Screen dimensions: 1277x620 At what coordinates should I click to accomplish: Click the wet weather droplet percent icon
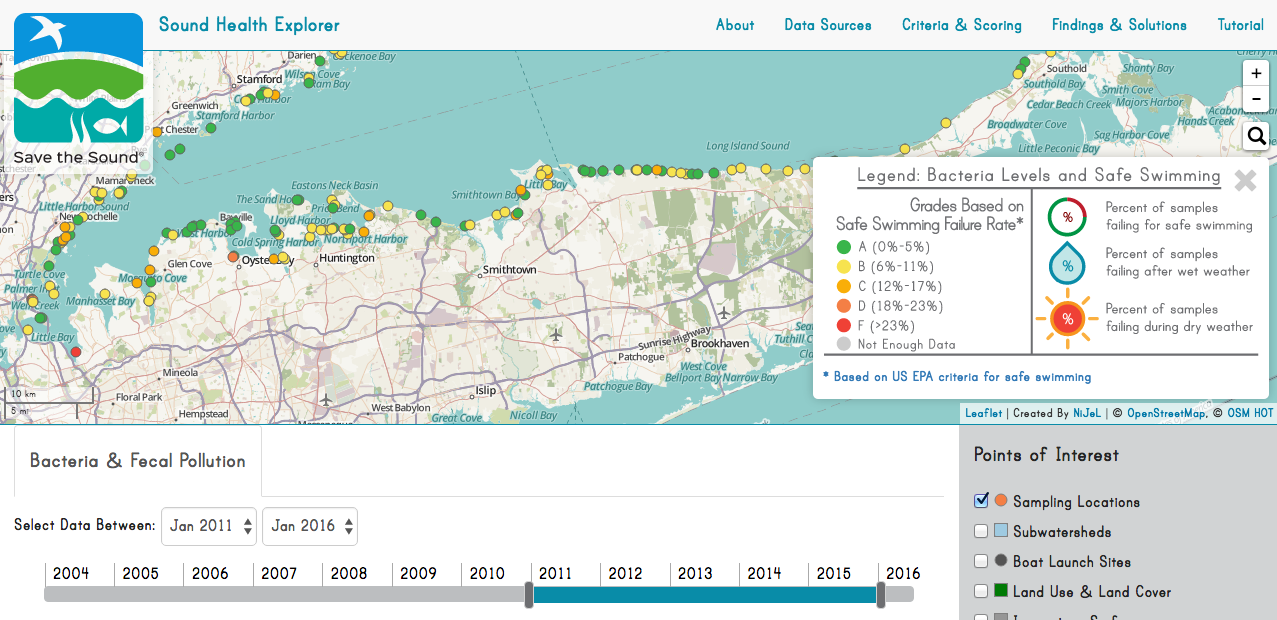coord(1067,264)
